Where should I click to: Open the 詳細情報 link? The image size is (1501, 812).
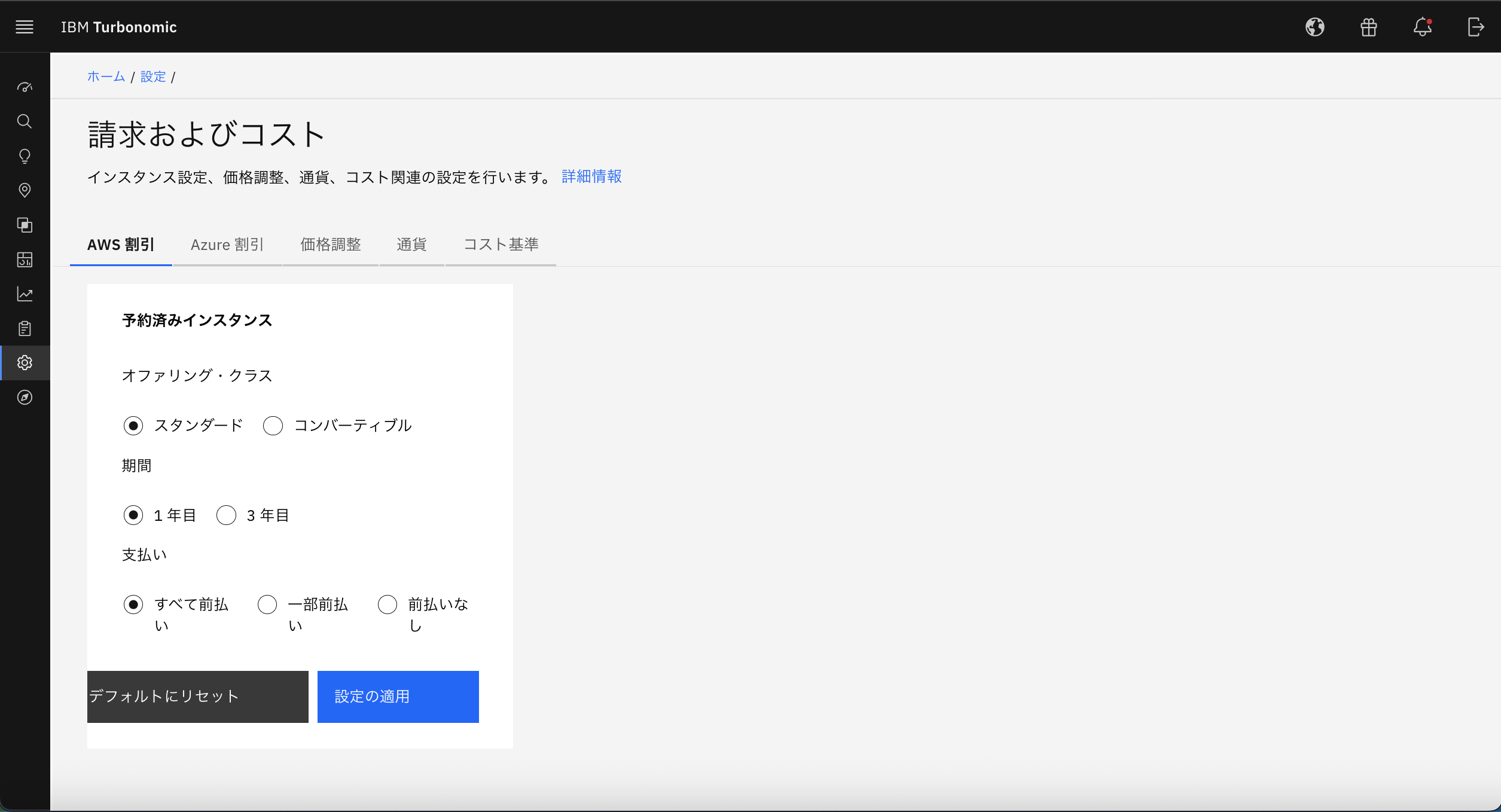tap(591, 176)
